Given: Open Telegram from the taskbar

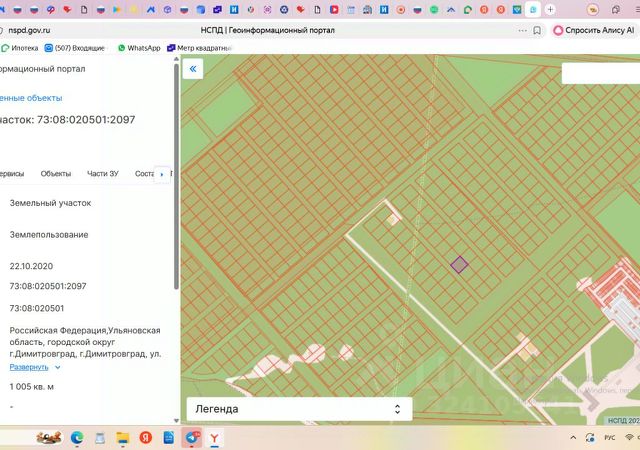Looking at the screenshot, I should [192, 438].
